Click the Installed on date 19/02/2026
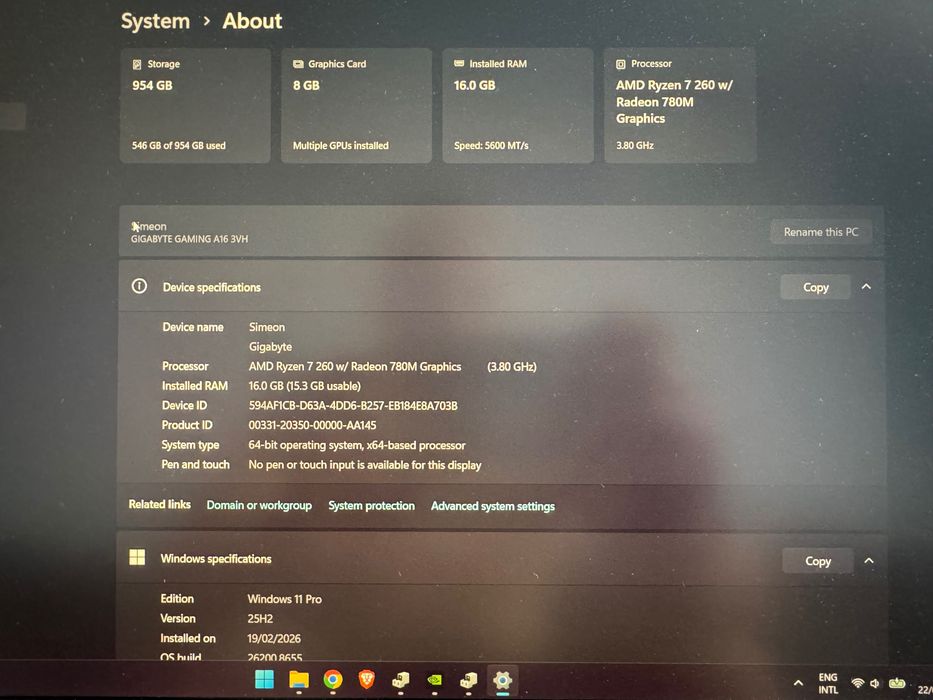This screenshot has height=700, width=933. click(274, 639)
